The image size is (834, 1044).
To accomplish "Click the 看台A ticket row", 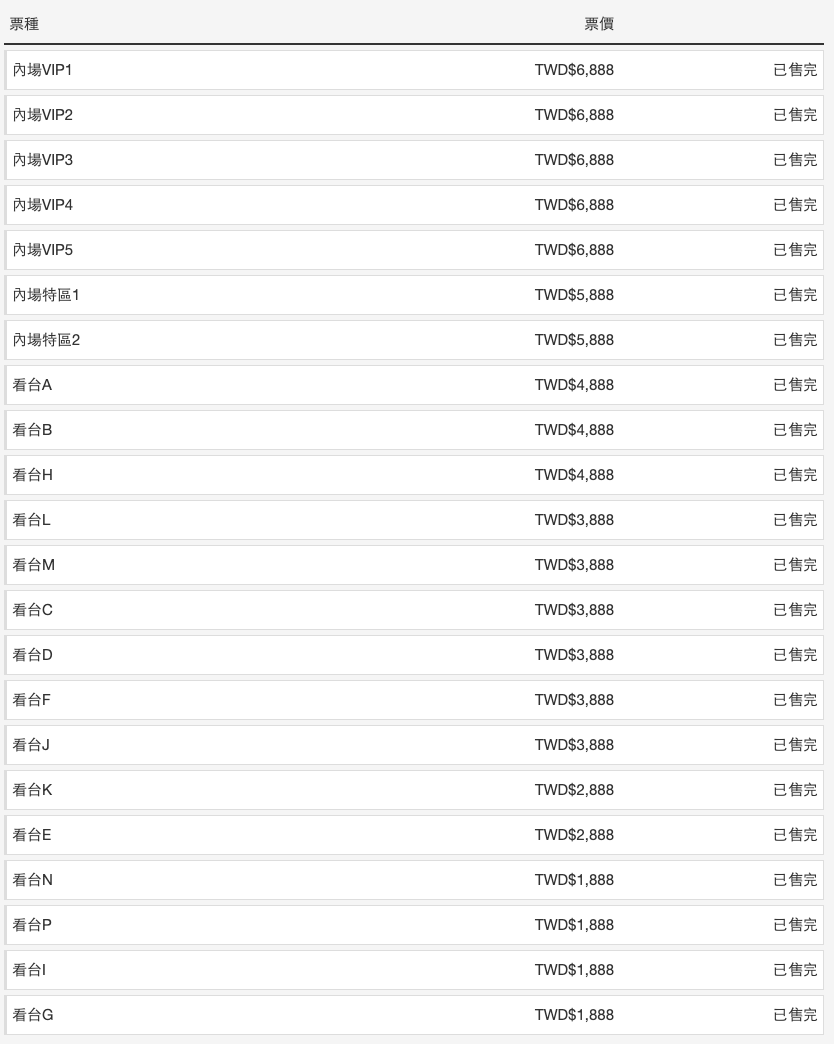I will pos(414,385).
